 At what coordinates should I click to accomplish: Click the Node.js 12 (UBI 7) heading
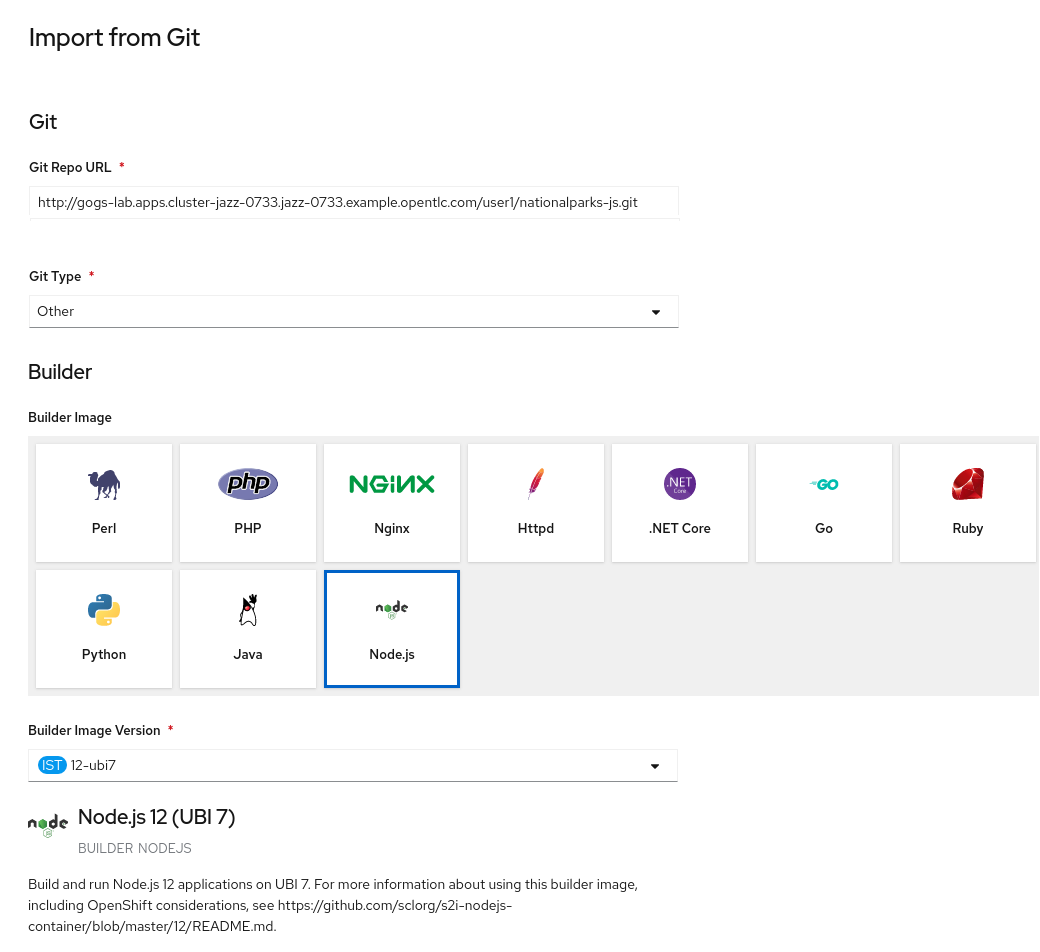pyautogui.click(x=157, y=817)
